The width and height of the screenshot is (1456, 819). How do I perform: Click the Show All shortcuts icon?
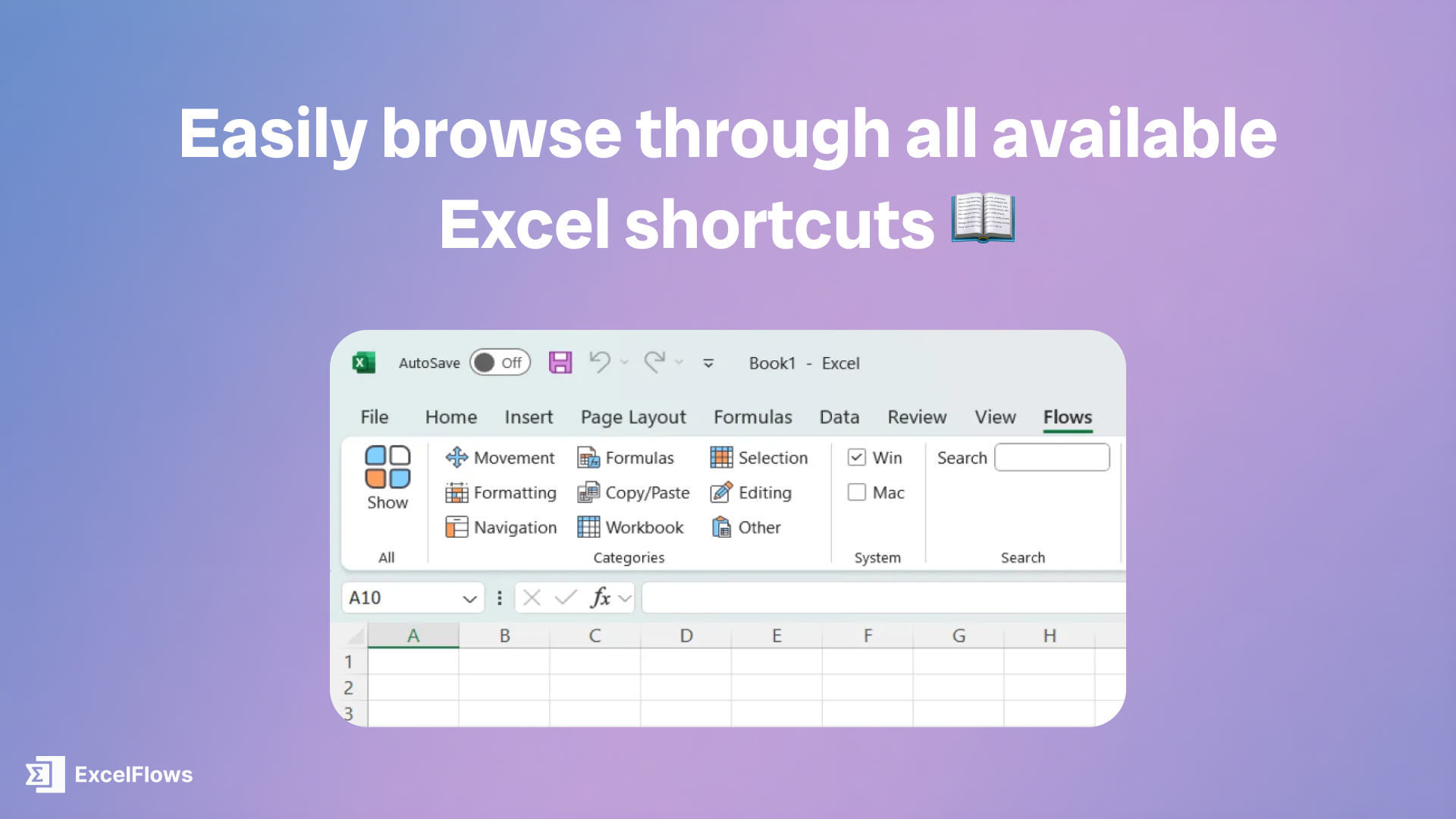tap(388, 466)
